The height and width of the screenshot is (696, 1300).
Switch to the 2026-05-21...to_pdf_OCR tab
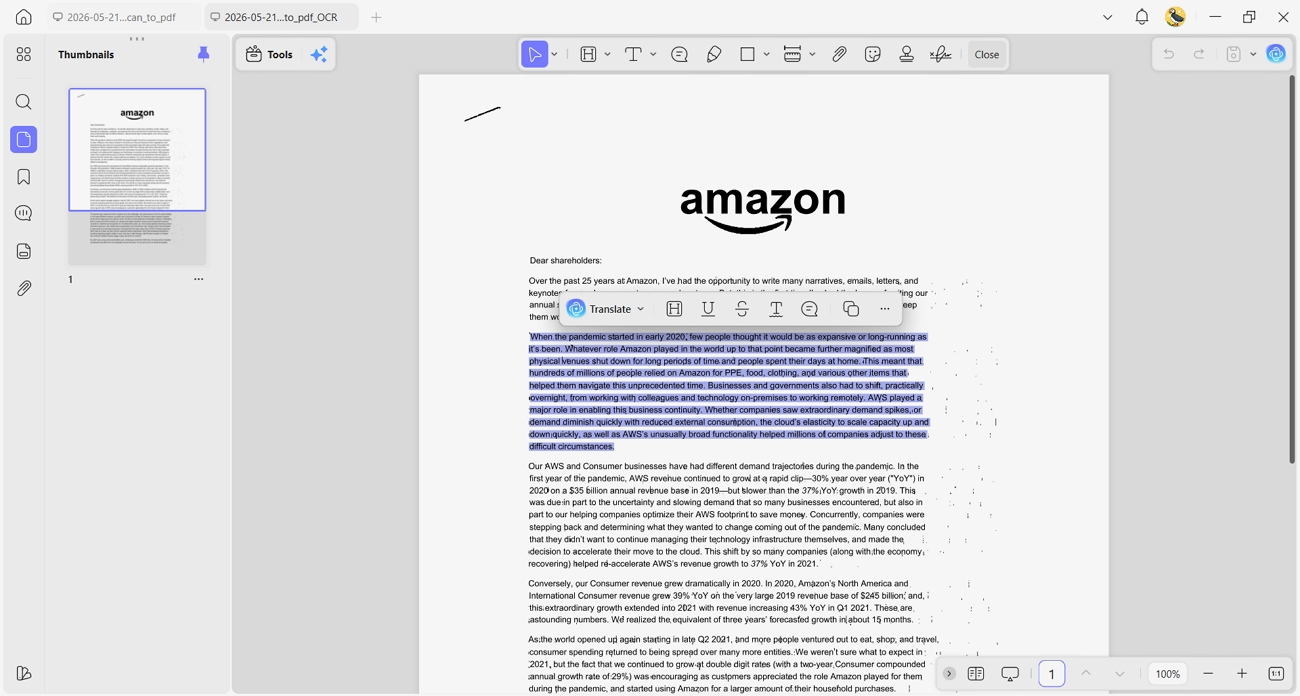[x=281, y=17]
